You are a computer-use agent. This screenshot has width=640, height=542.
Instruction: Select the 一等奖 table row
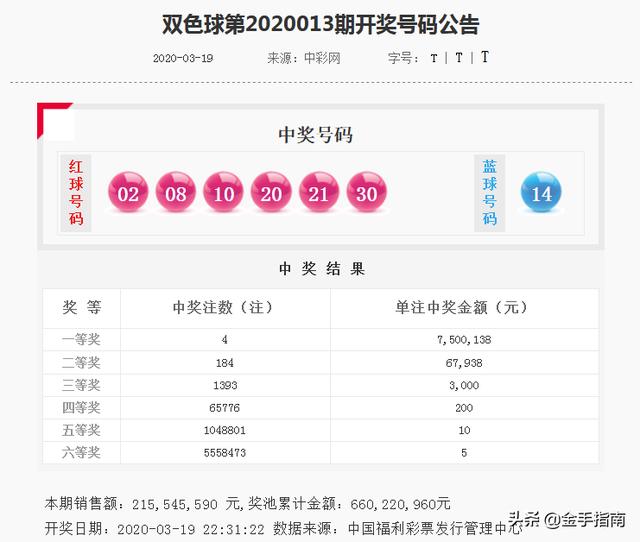coord(320,340)
